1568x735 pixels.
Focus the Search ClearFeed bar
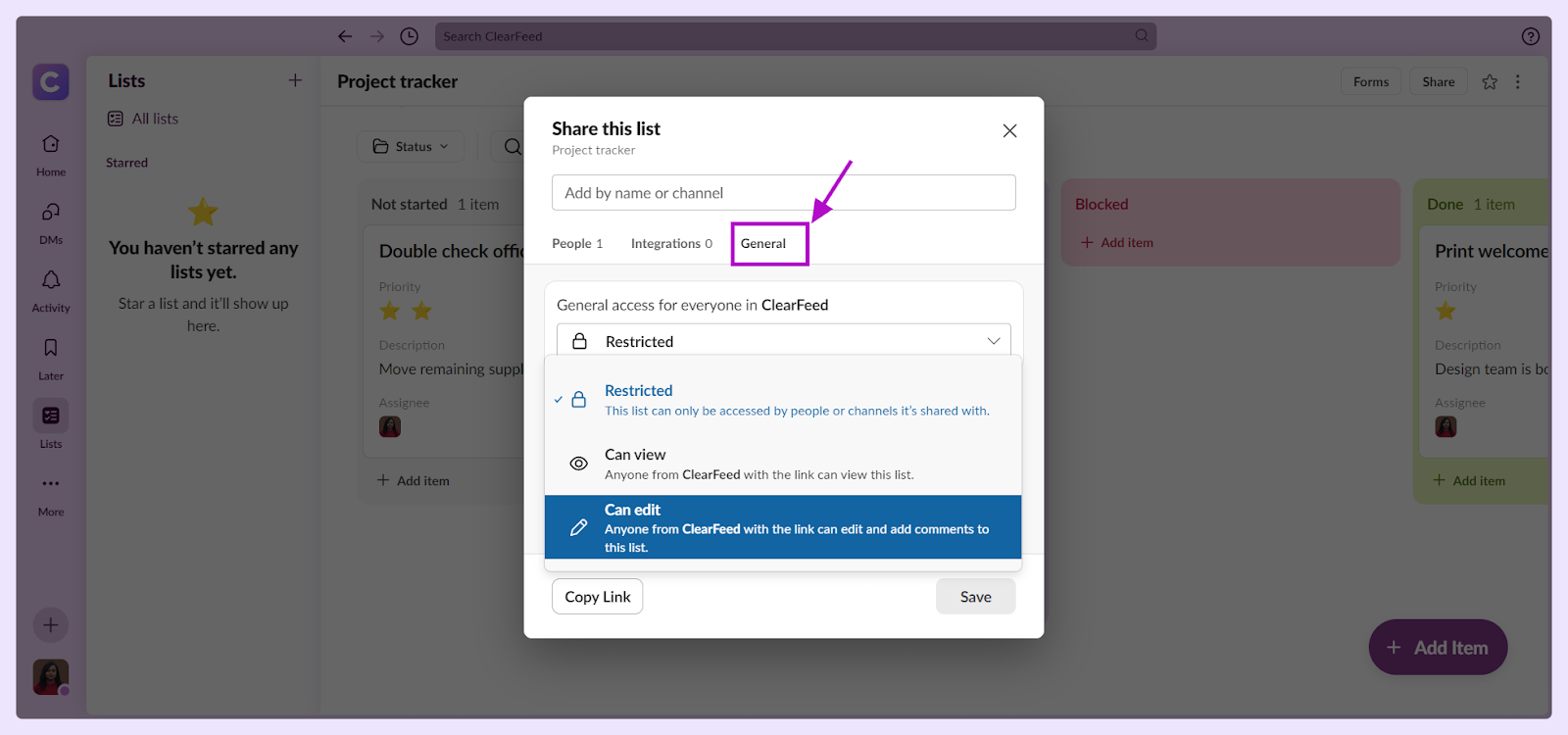(x=796, y=36)
